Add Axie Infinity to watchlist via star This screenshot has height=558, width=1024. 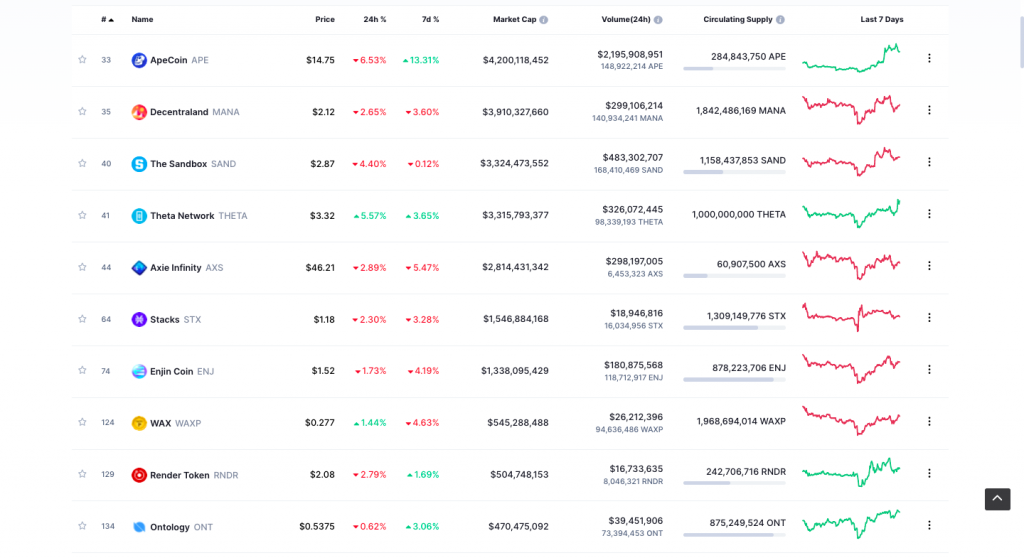pyautogui.click(x=82, y=267)
